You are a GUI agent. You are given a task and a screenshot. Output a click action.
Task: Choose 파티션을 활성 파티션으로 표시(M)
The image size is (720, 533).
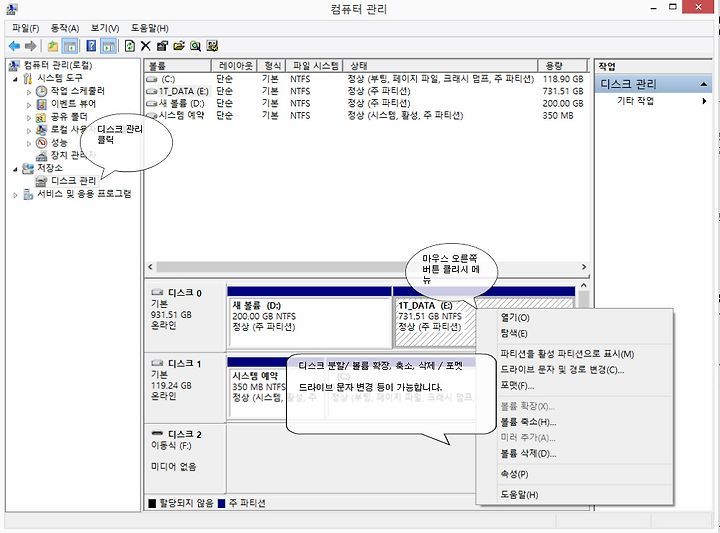[x=575, y=354]
